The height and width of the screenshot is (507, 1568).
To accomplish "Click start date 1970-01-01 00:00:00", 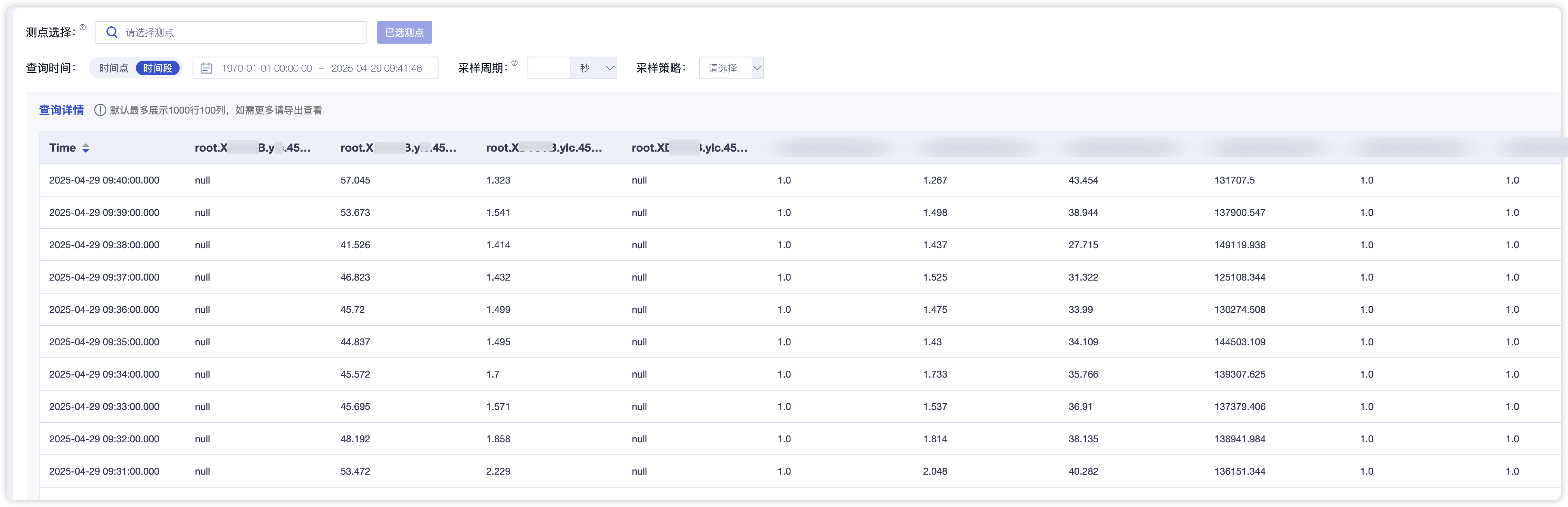I will click(x=267, y=68).
